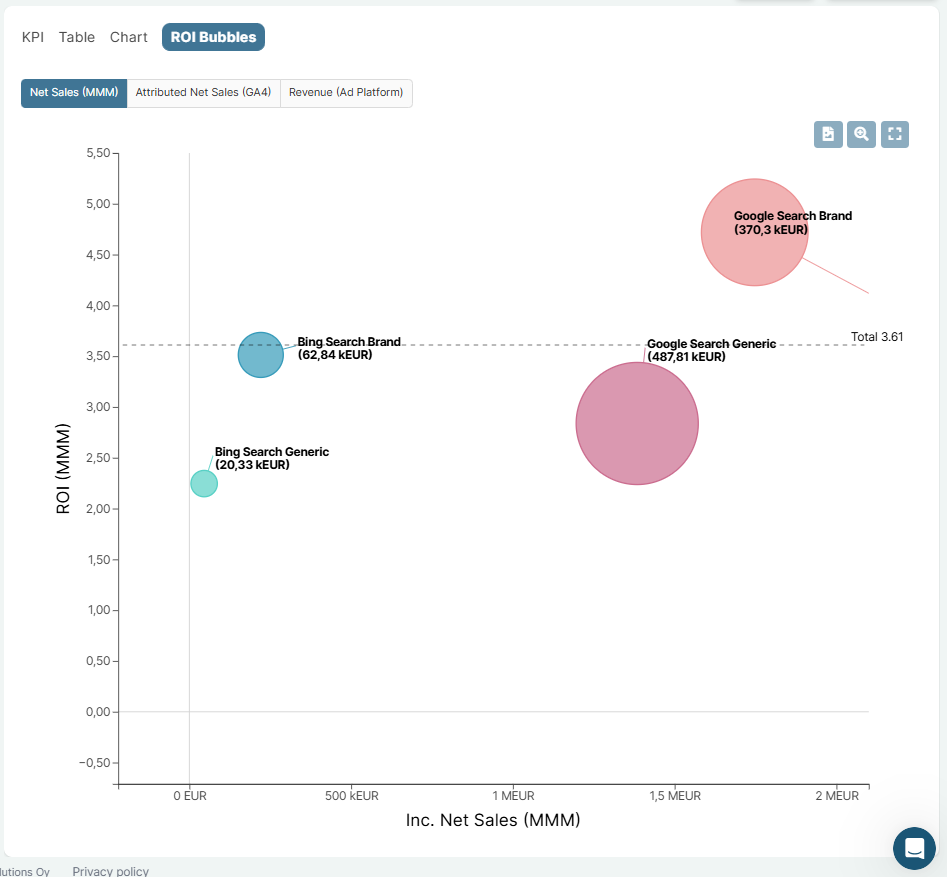Select Revenue (Ad Platform) metric
947x877 pixels.
click(346, 93)
